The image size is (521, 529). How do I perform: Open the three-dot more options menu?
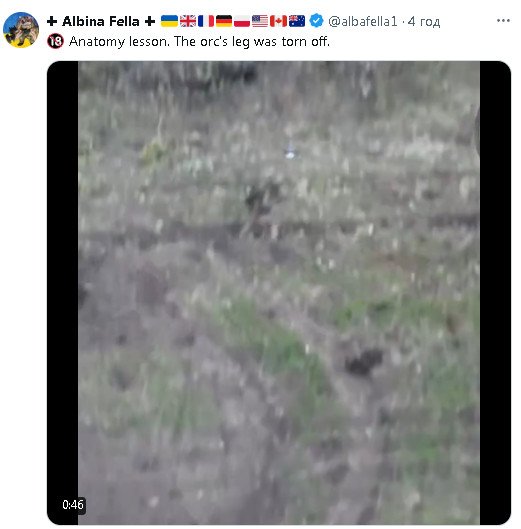(x=503, y=21)
